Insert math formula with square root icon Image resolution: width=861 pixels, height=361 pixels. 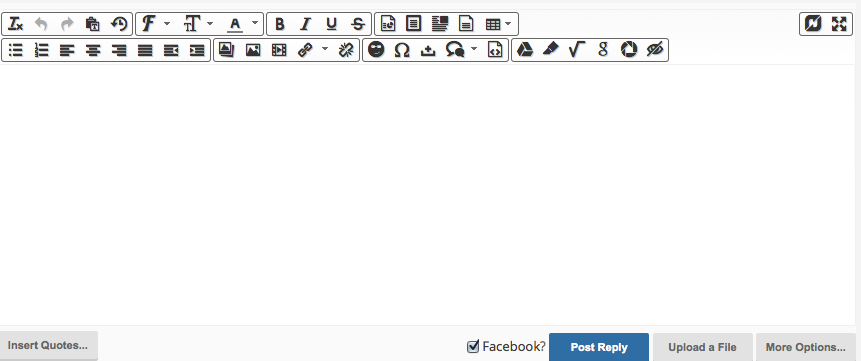tap(576, 50)
